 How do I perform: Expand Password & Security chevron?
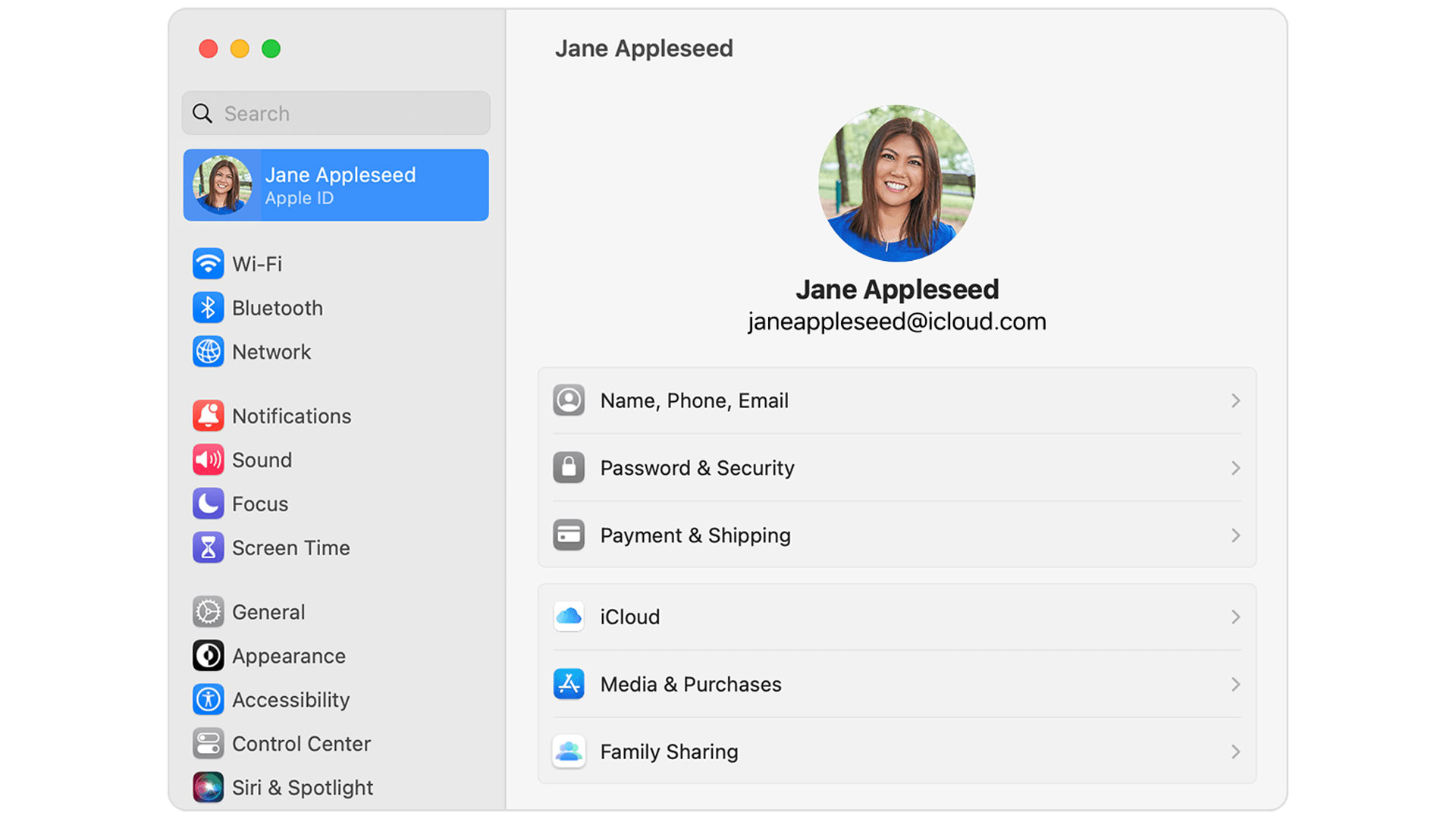tap(1235, 468)
